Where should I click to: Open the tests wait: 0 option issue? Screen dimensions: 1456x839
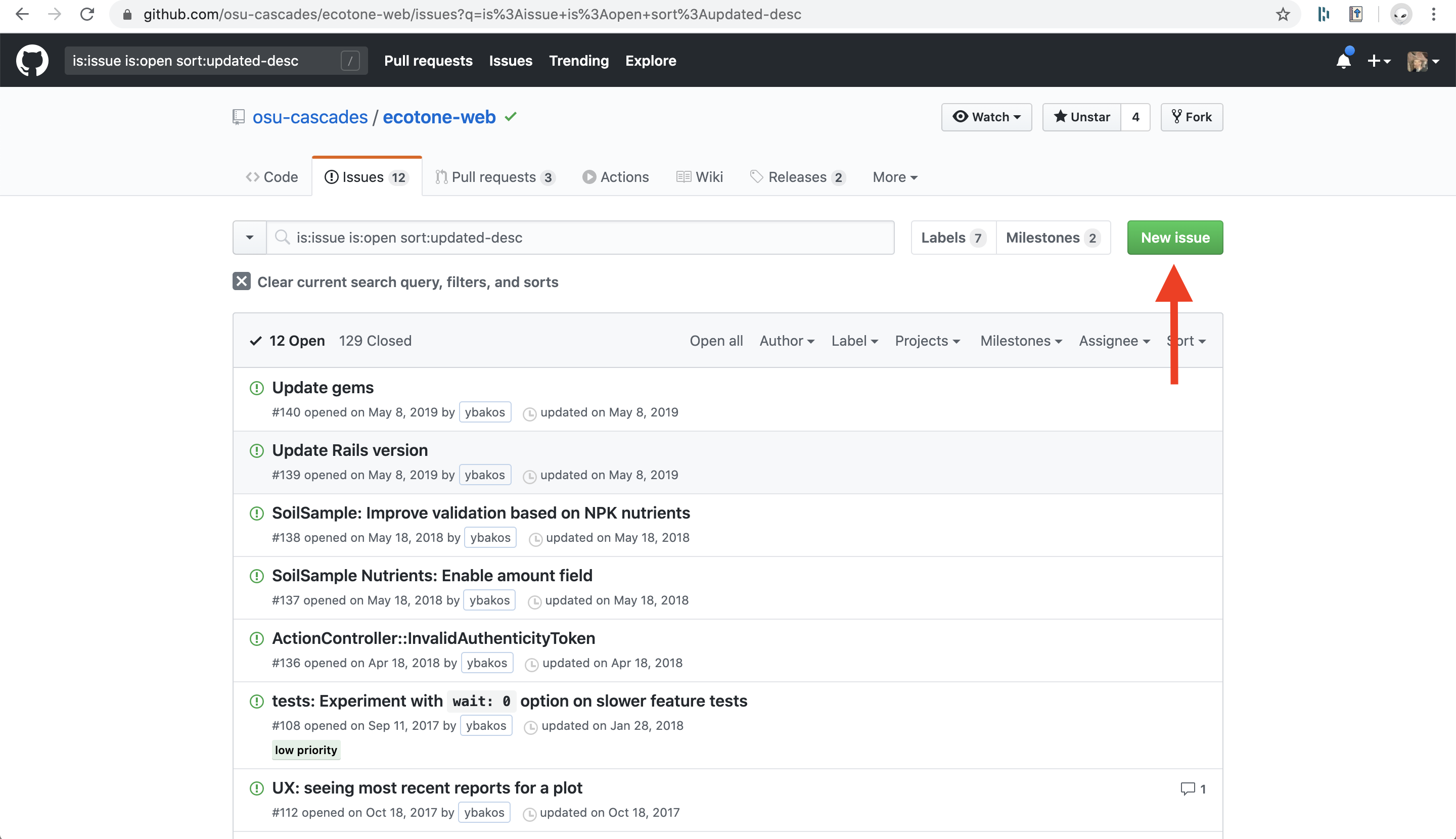[x=510, y=701]
